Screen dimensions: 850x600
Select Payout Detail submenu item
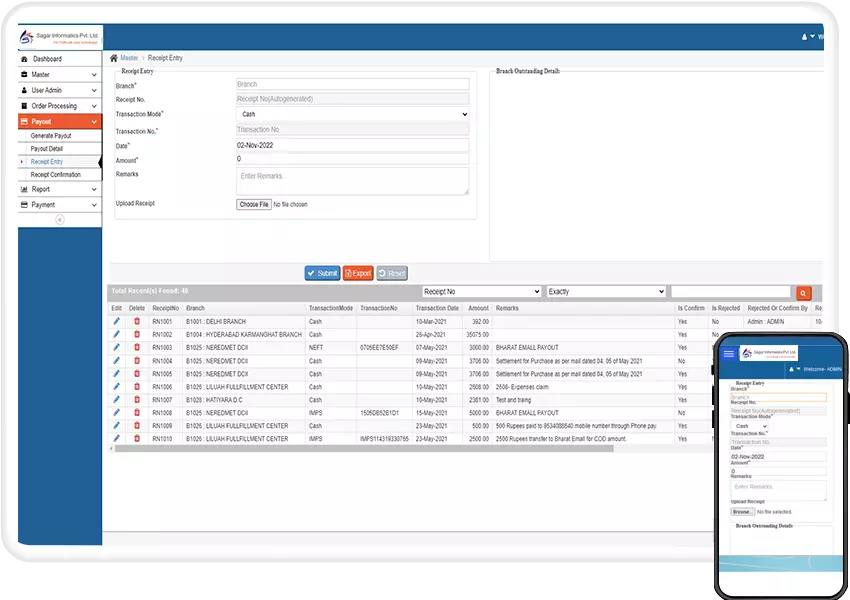pyautogui.click(x=47, y=149)
